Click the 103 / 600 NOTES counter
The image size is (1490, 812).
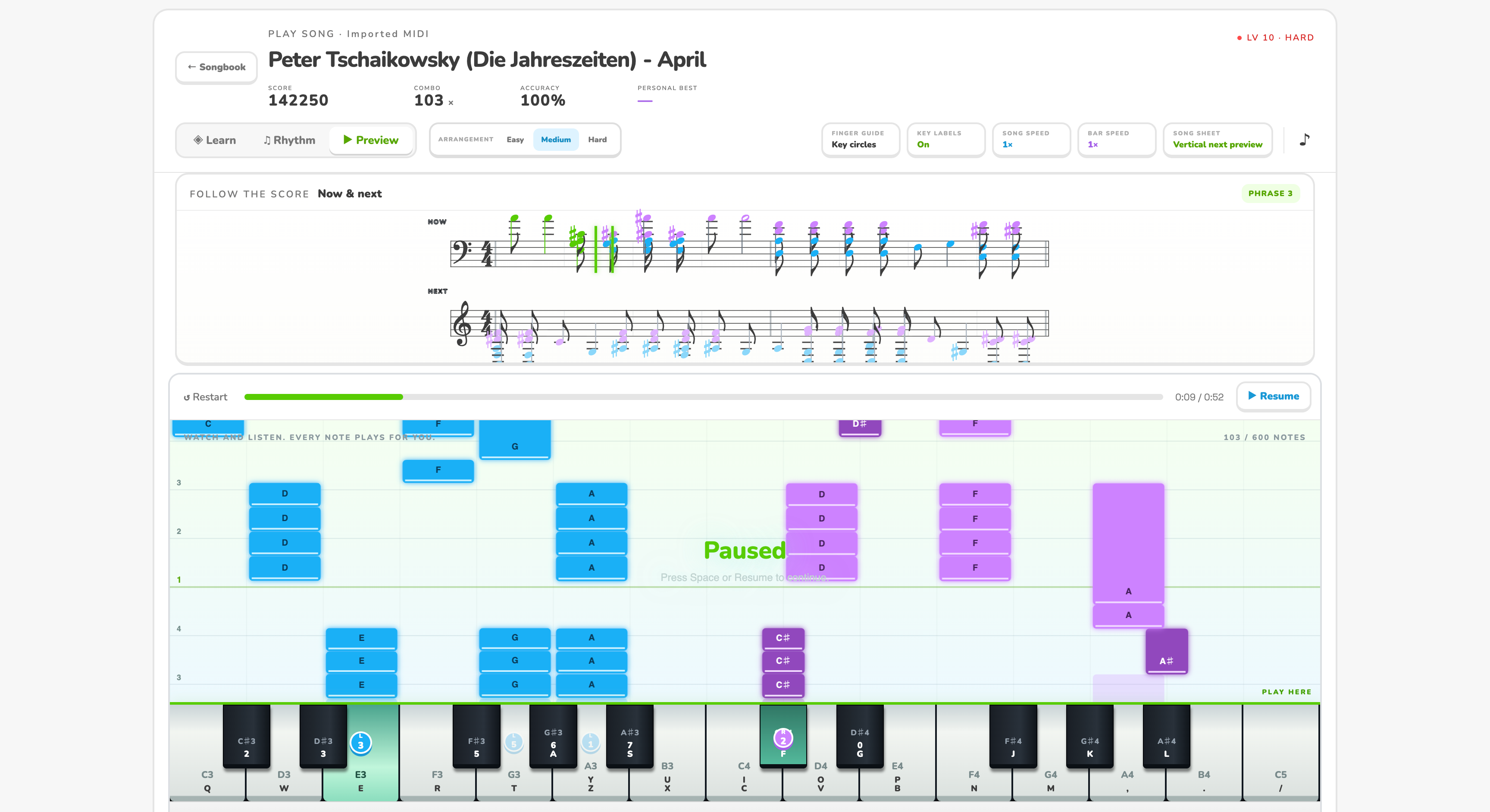coord(1264,437)
